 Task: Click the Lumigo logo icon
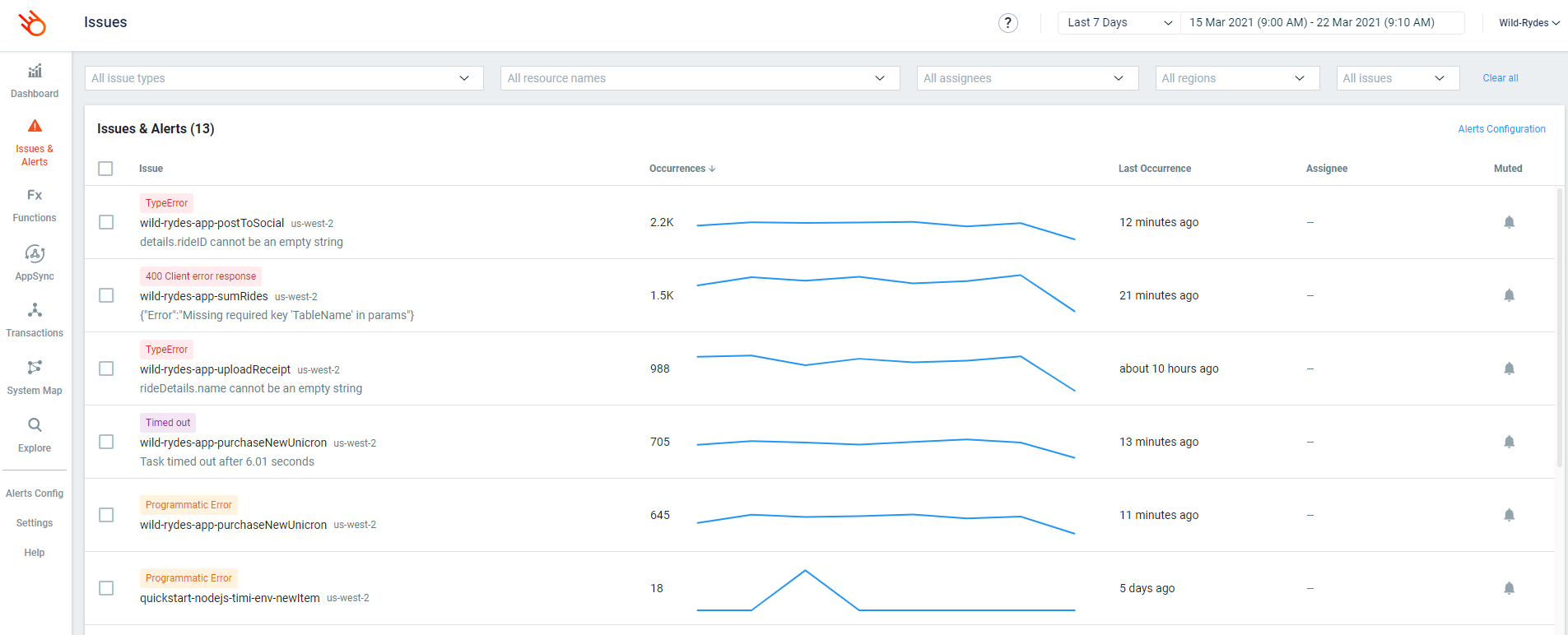point(32,23)
